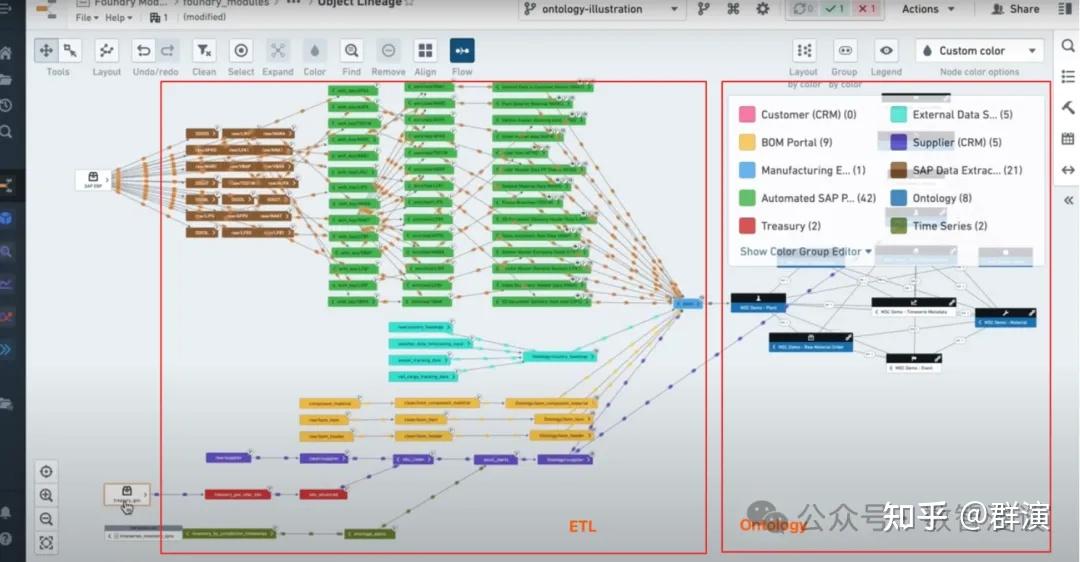1080x562 pixels.
Task: Click Group by color icon
Action: [845, 50]
